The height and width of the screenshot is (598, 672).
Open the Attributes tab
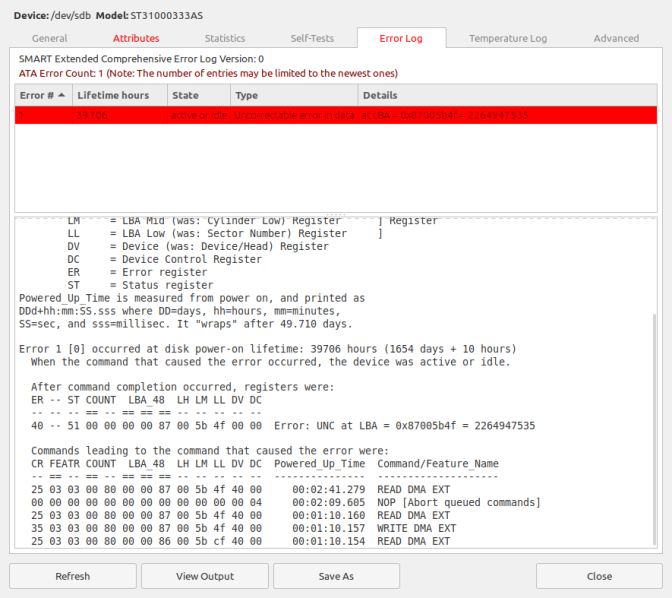(x=136, y=38)
